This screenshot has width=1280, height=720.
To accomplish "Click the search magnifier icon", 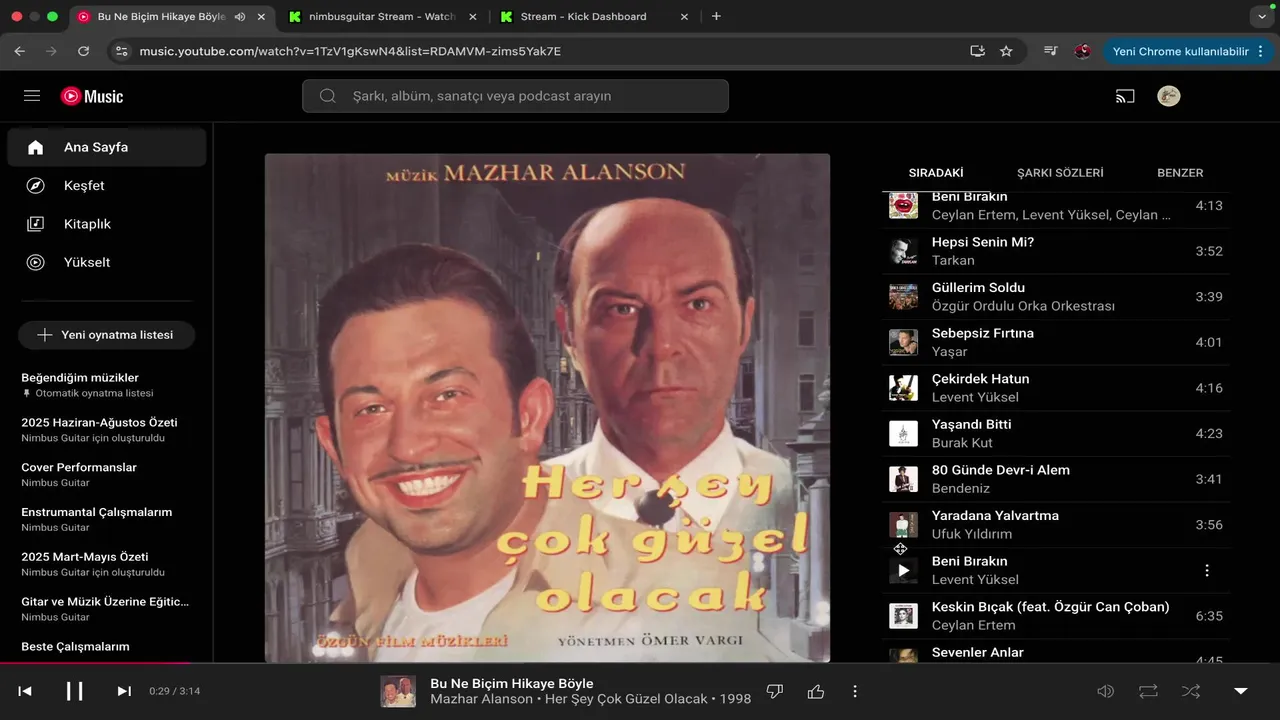I will (327, 96).
